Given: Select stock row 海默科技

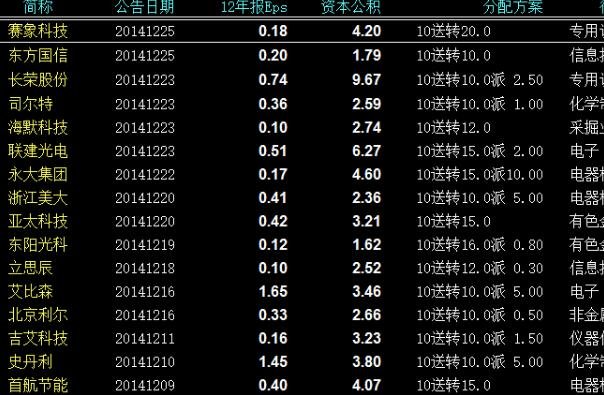Looking at the screenshot, I should coord(302,128).
